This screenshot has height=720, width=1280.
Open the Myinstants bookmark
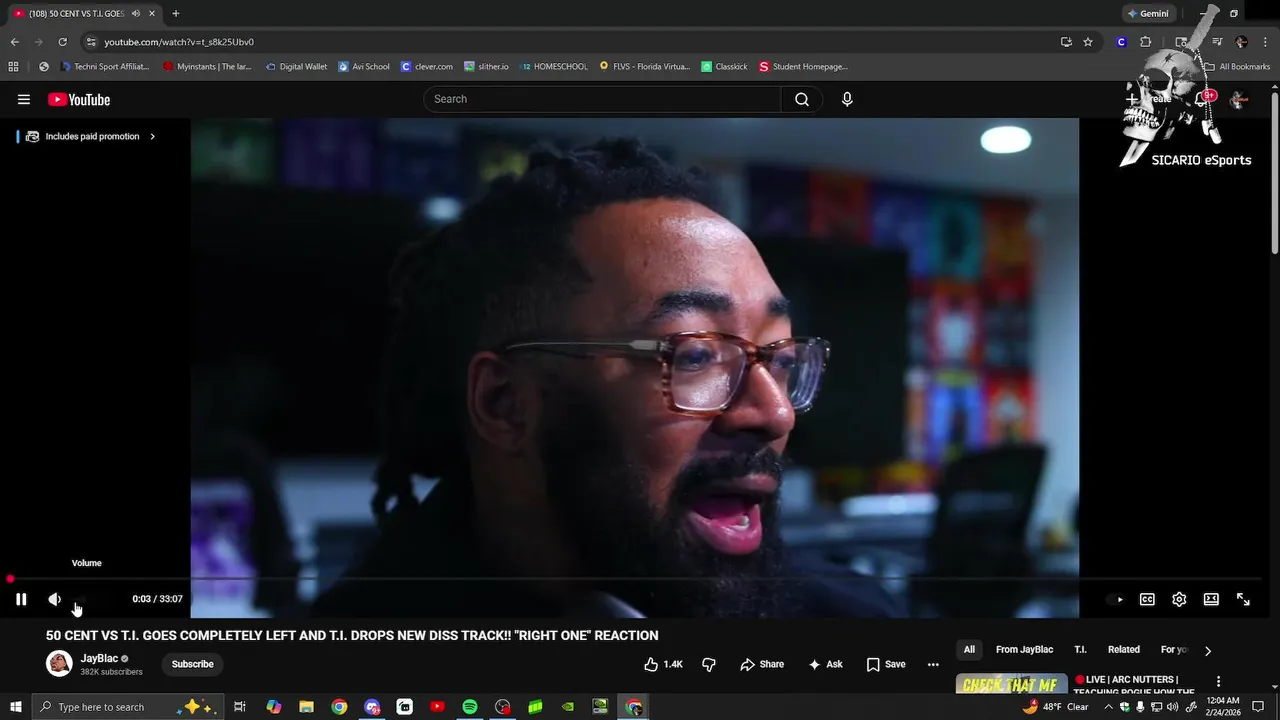point(207,67)
